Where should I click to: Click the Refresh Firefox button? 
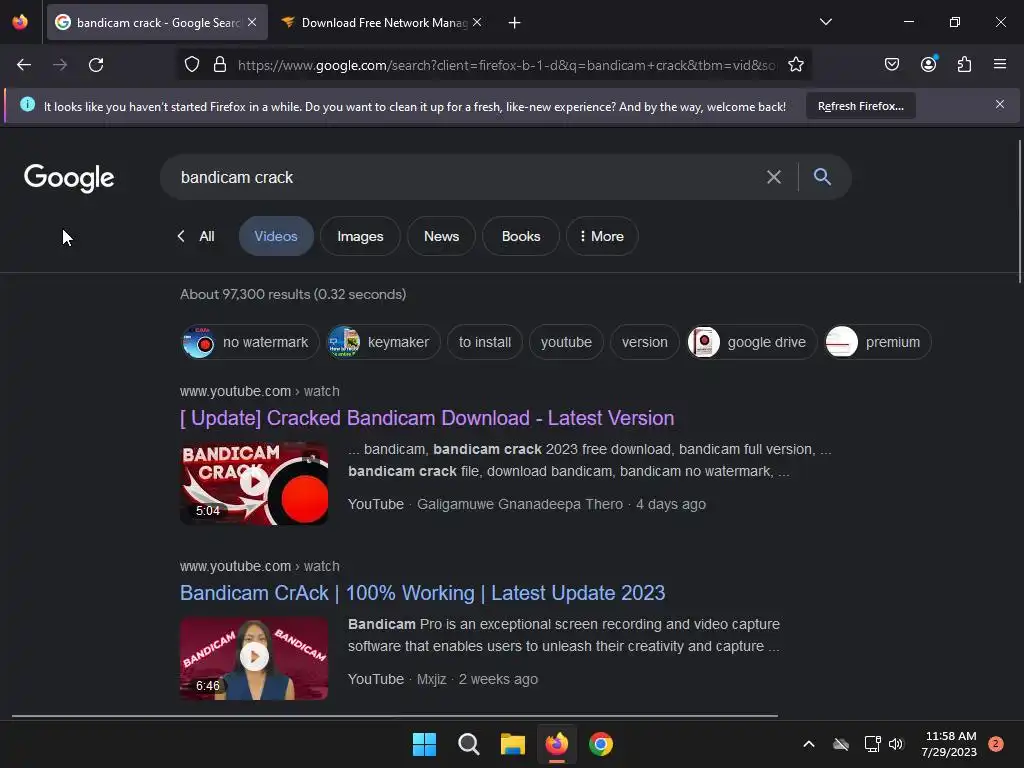point(861,106)
